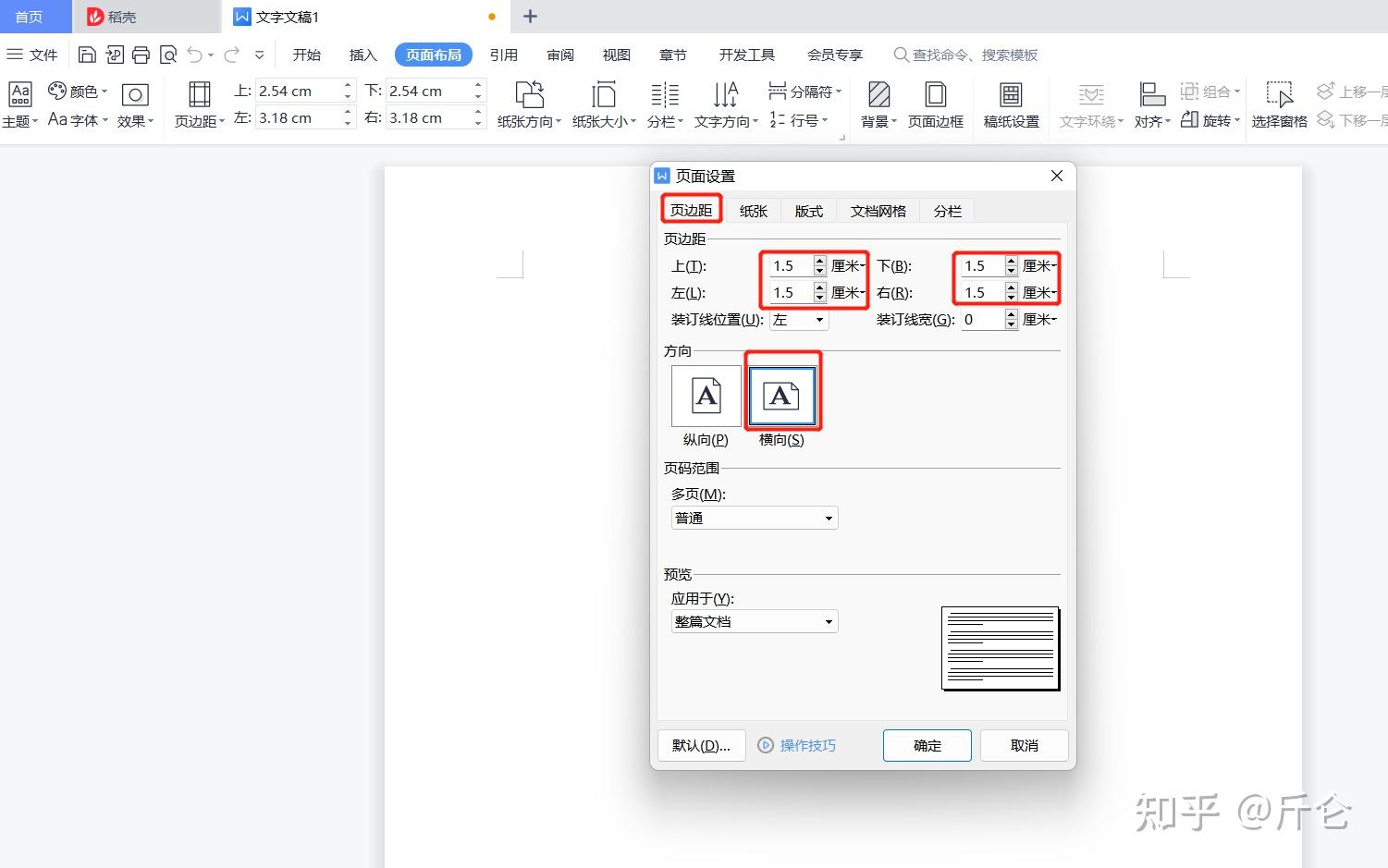Select 横向 landscape orientation option
The height and width of the screenshot is (868, 1388).
781,395
